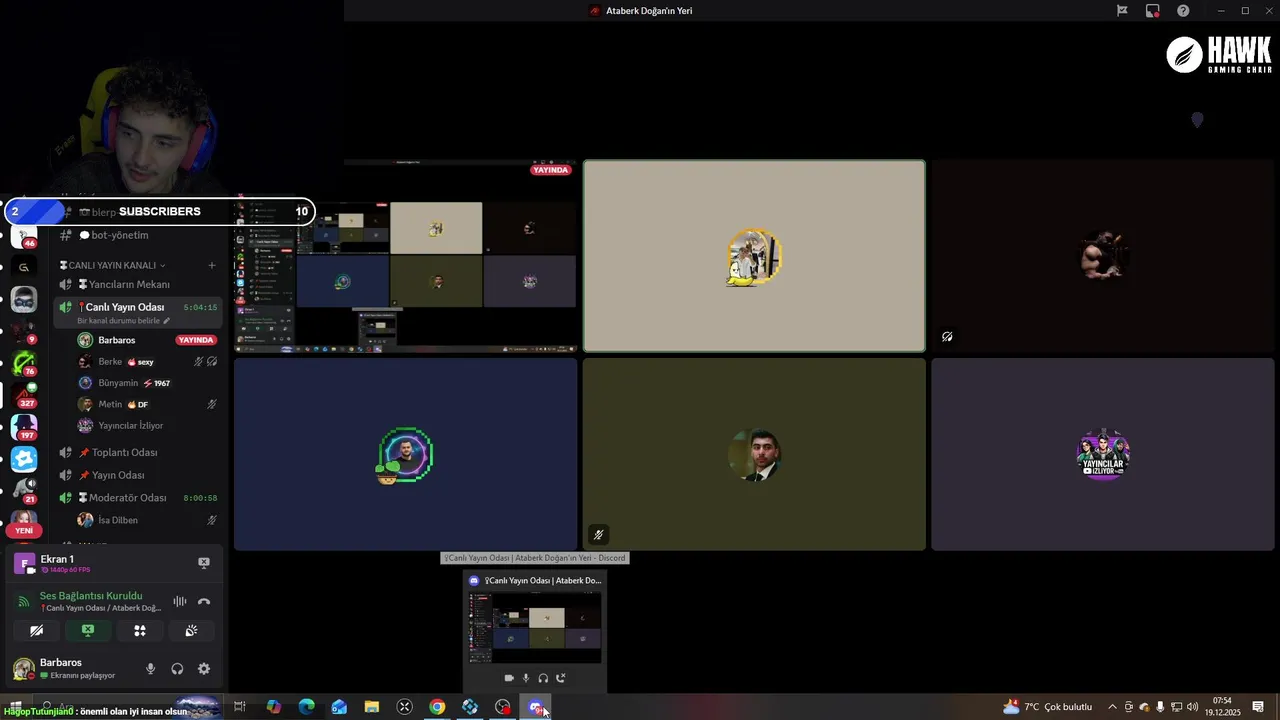
Task: Click the YENI new mentions indicator
Action: (24, 531)
